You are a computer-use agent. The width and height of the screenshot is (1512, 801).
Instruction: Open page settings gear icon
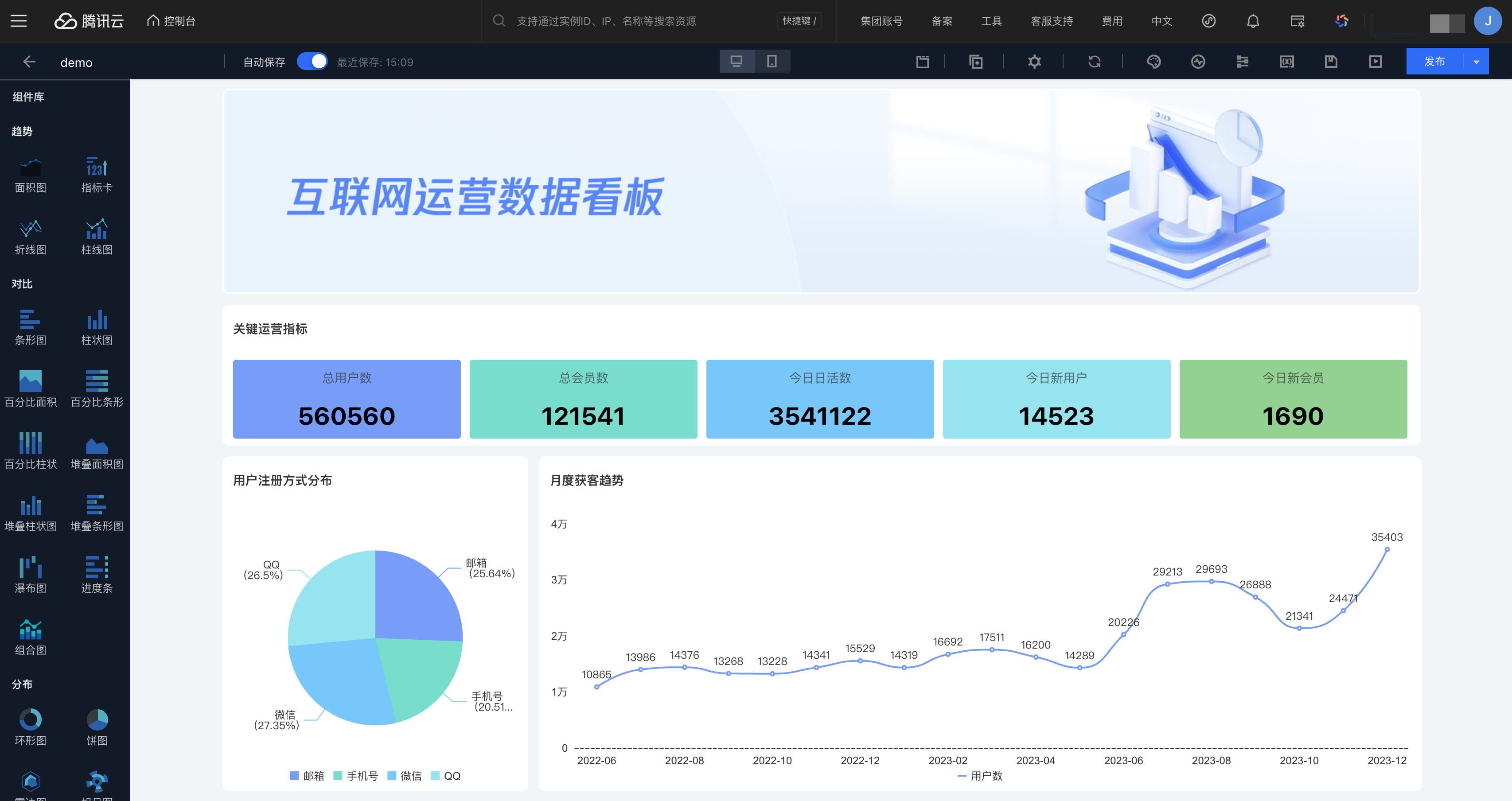pos(1034,62)
